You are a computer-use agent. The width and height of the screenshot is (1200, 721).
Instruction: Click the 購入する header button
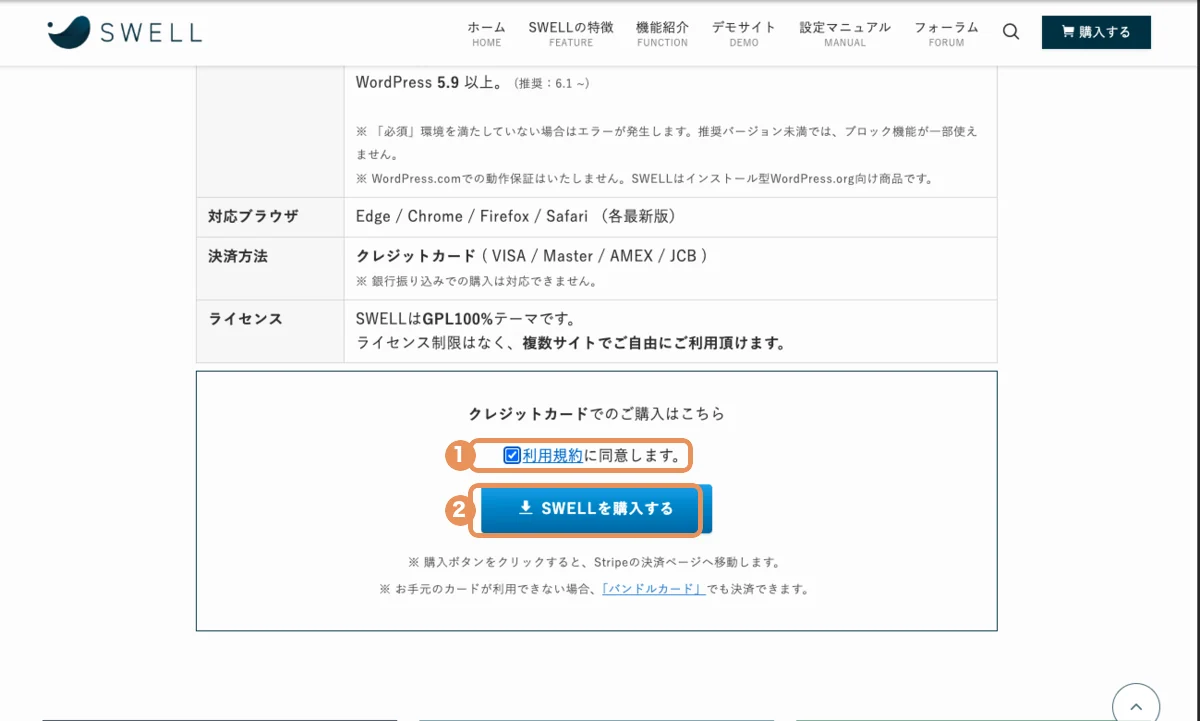pos(1096,32)
